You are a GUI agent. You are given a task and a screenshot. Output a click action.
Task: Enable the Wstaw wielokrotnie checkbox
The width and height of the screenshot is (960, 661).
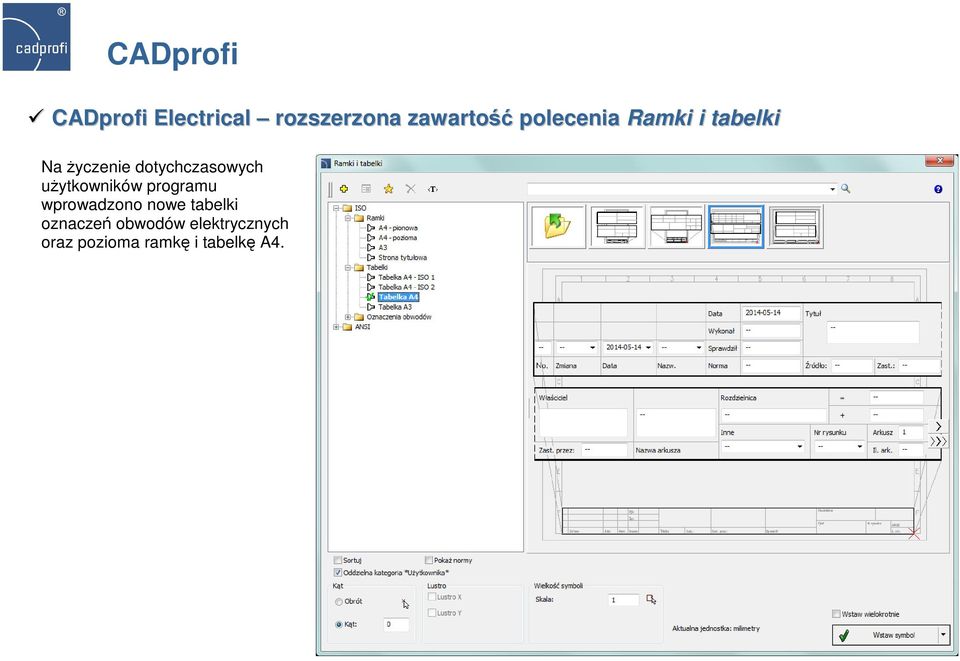tap(836, 614)
